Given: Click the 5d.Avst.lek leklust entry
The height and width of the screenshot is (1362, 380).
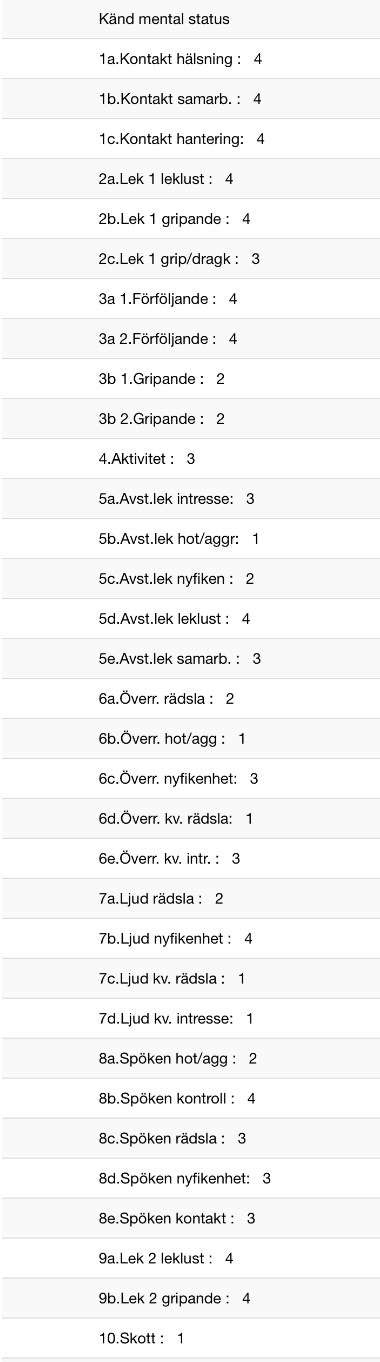Looking at the screenshot, I should (x=190, y=619).
